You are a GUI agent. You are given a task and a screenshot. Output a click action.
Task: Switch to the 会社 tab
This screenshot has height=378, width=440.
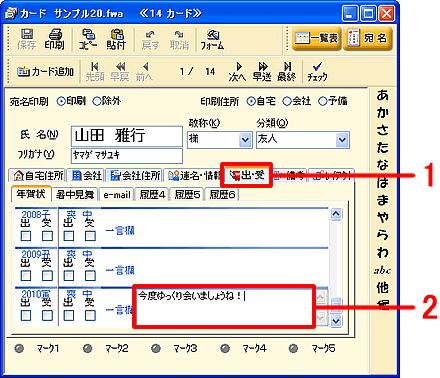[86, 176]
